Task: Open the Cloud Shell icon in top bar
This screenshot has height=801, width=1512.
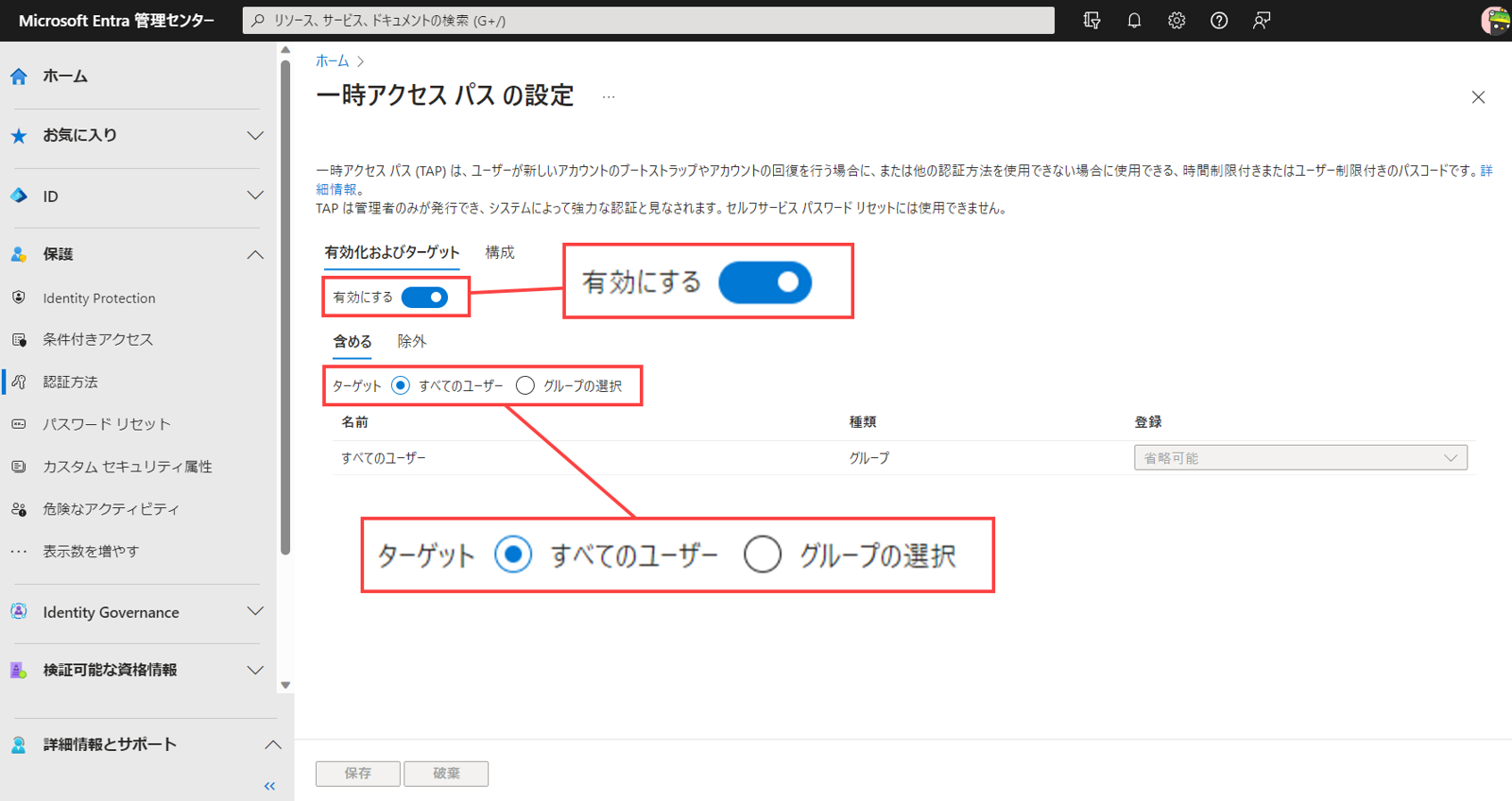Action: click(1091, 20)
